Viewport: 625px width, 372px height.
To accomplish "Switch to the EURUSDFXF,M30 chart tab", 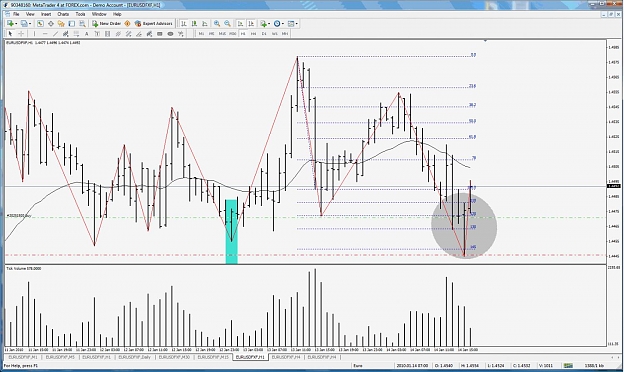I will [x=174, y=357].
